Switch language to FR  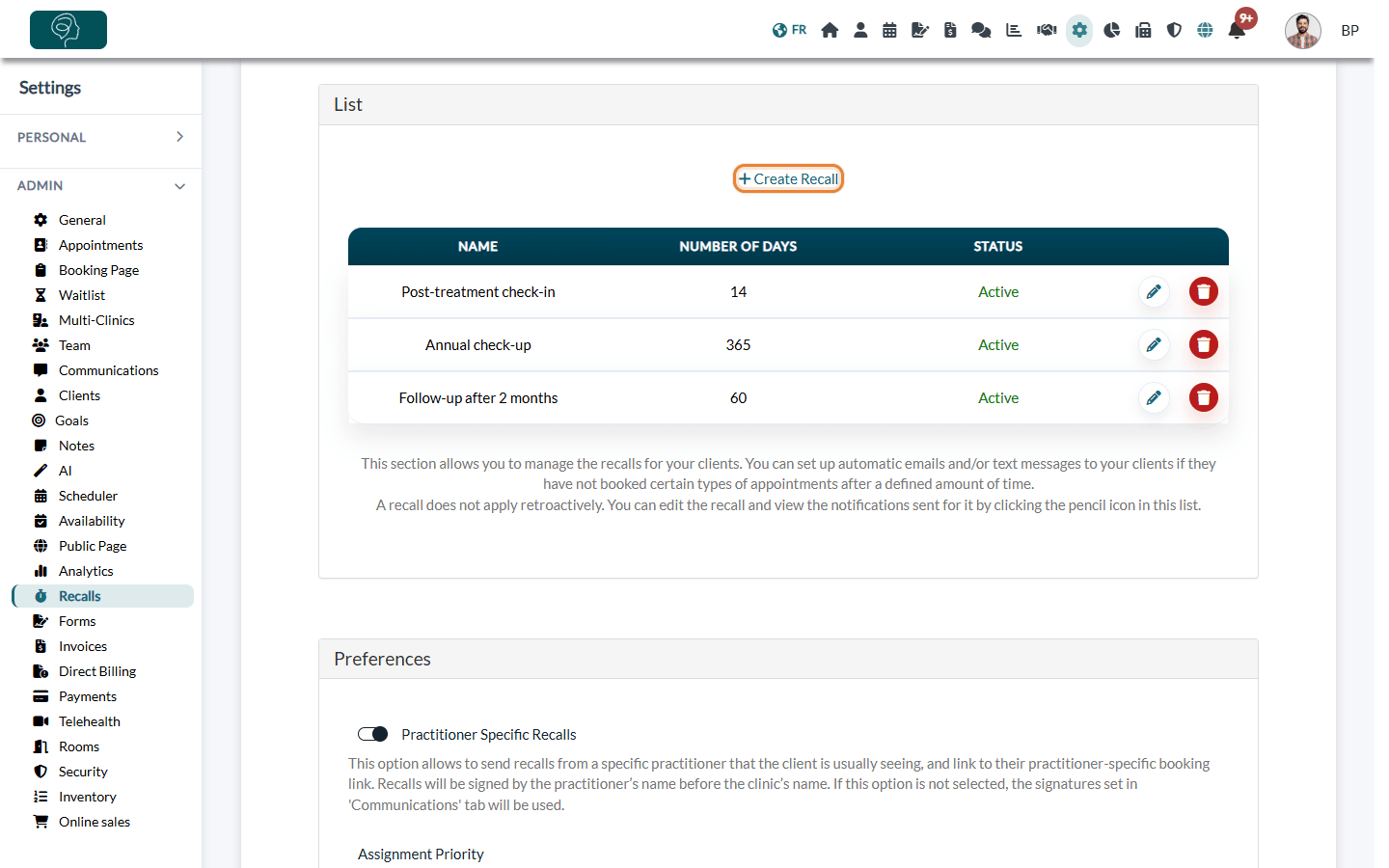pyautogui.click(x=789, y=30)
